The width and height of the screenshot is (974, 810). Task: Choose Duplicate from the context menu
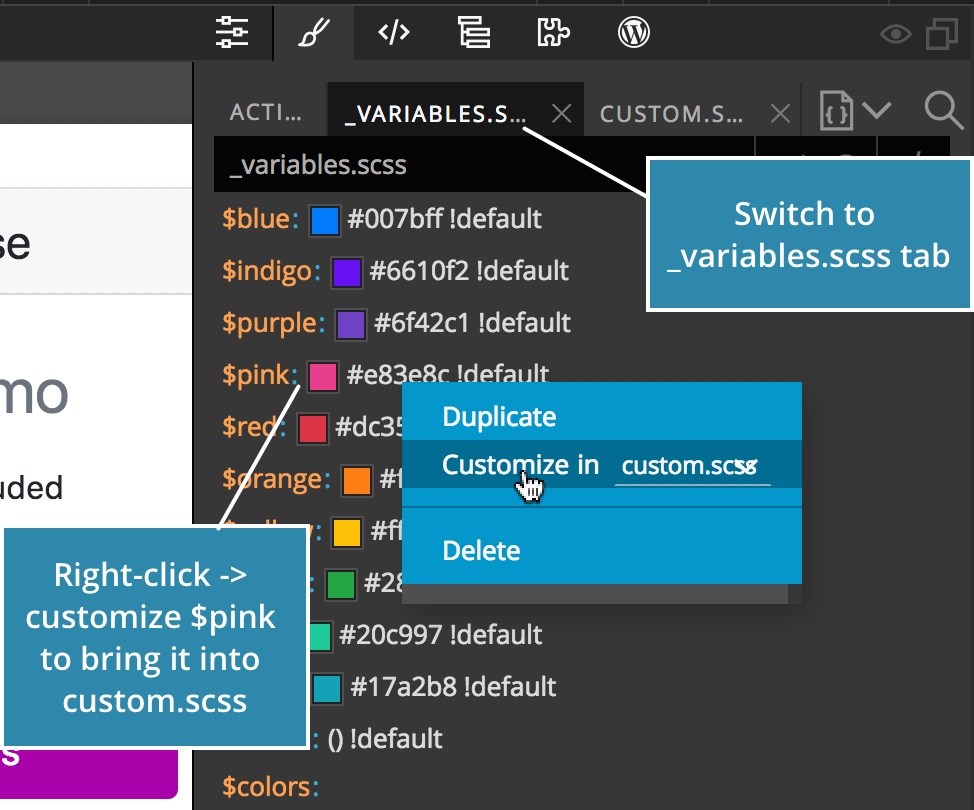(x=602, y=416)
